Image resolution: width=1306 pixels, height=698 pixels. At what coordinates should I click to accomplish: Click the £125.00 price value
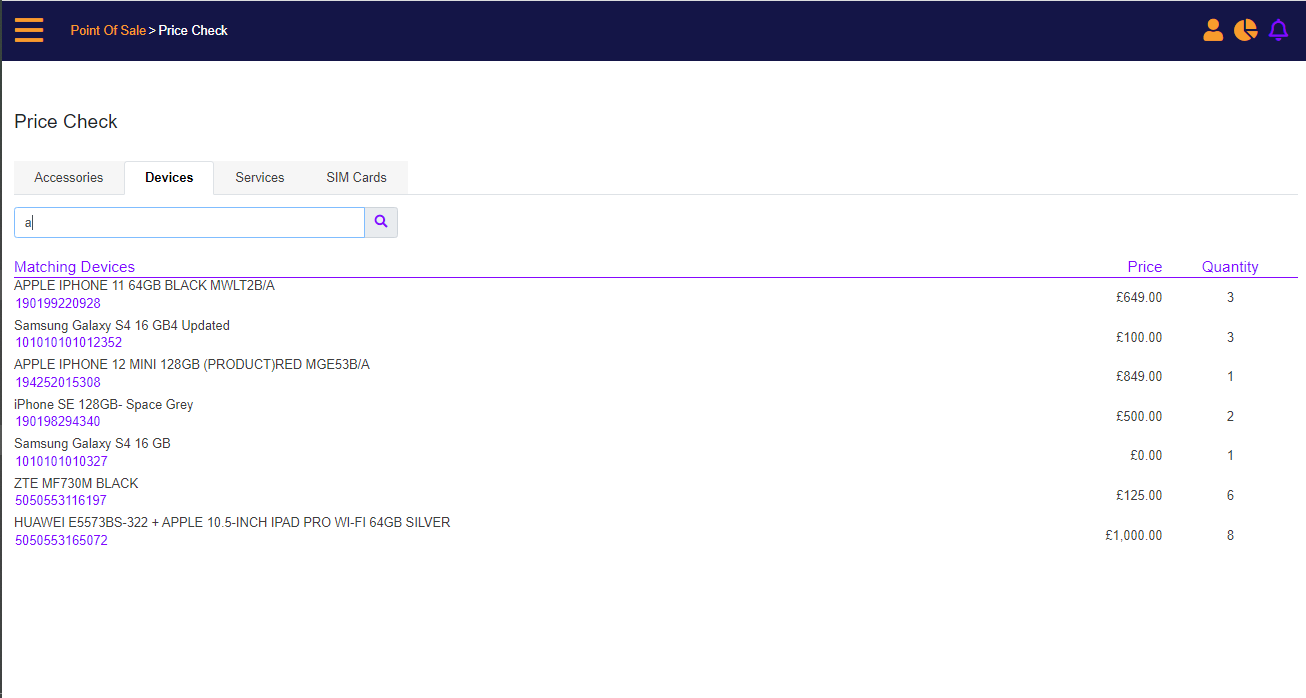click(1139, 495)
